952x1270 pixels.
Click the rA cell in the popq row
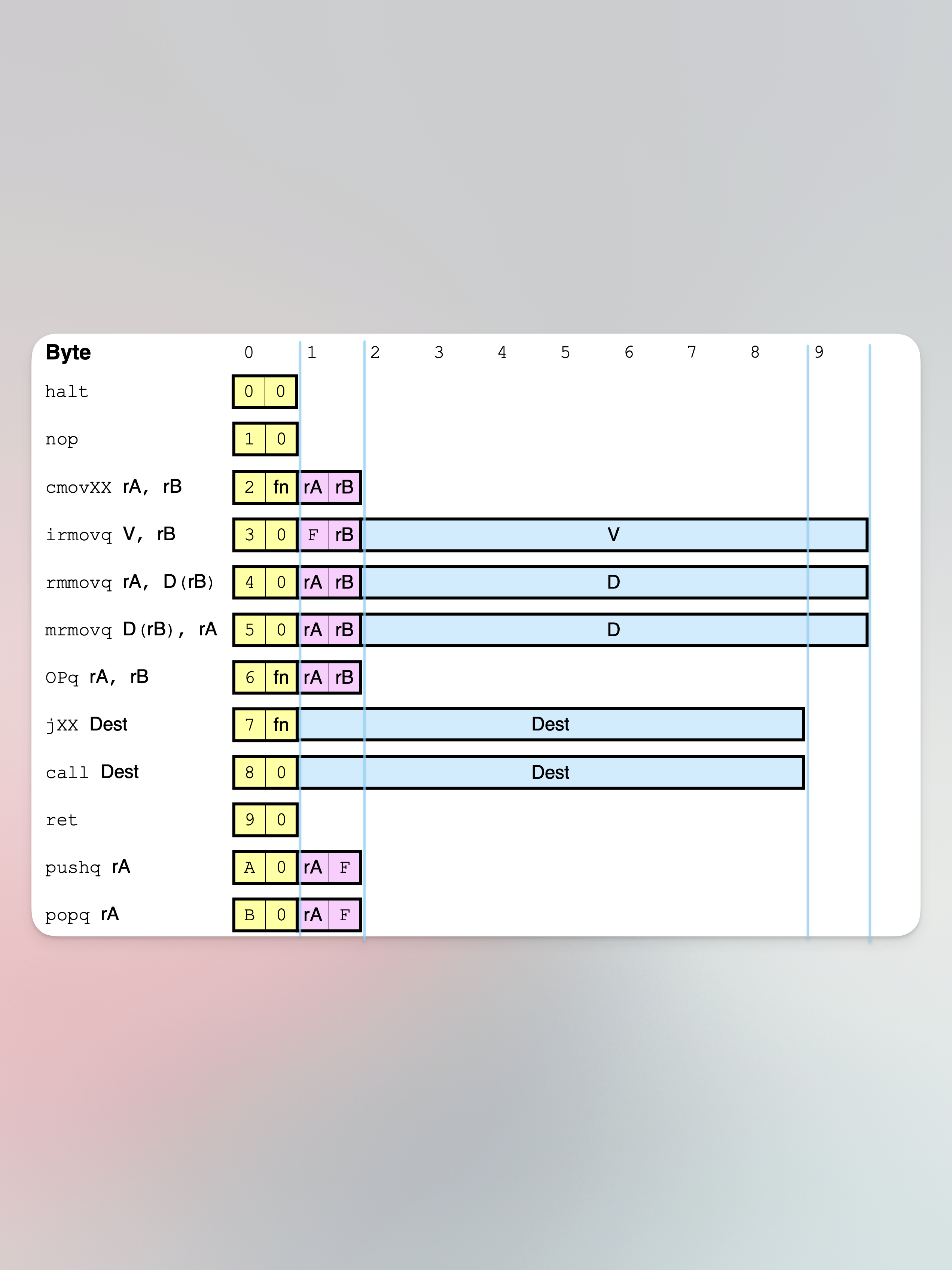click(313, 915)
